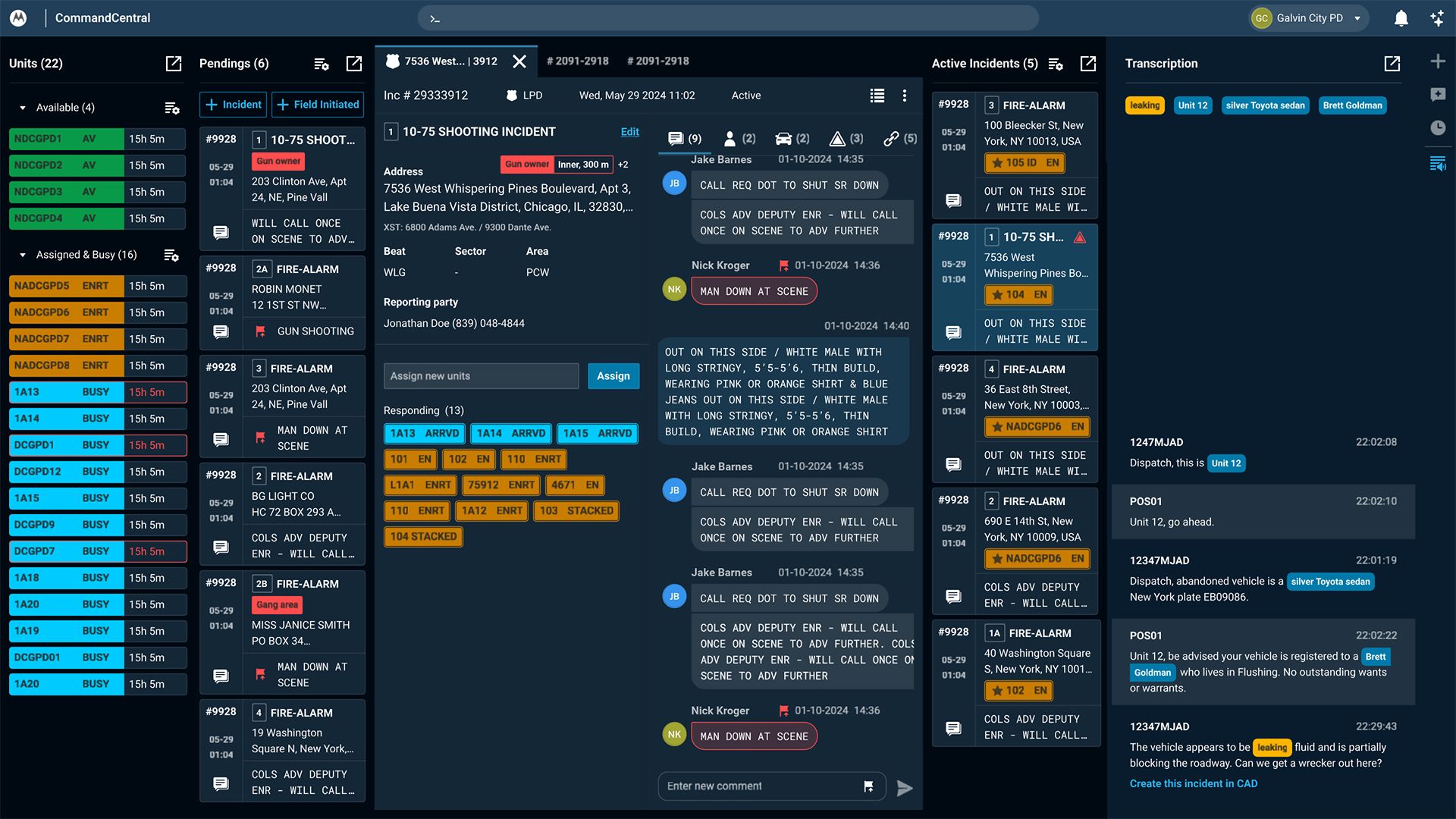The width and height of the screenshot is (1456, 819).
Task: Collapse Assigned & Busy units group
Action: click(23, 255)
